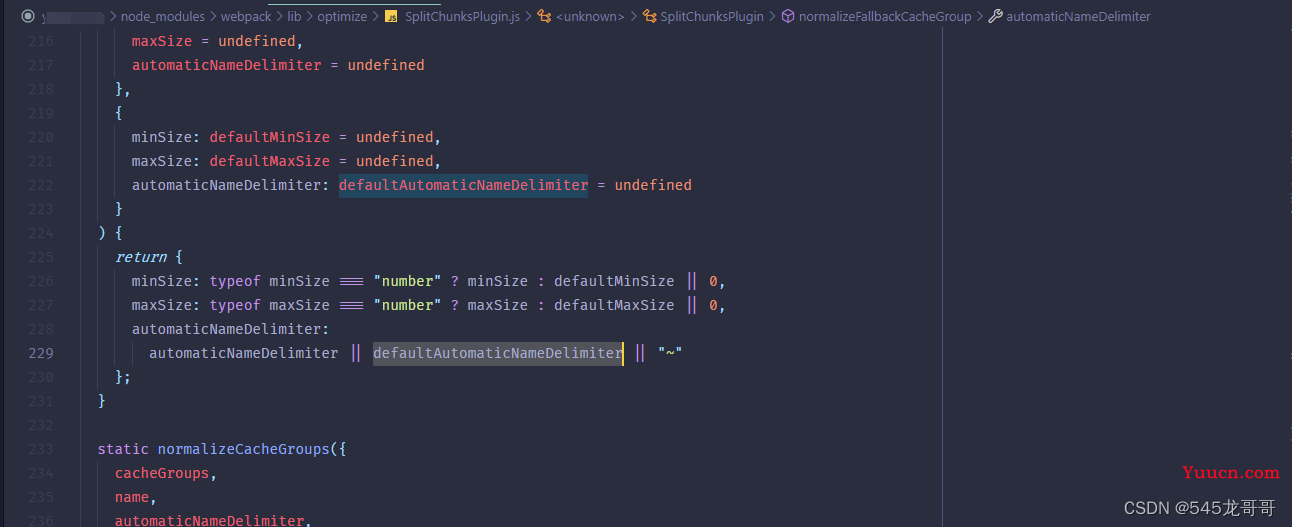Click the circle icon at the breadcrumb start

pos(28,16)
